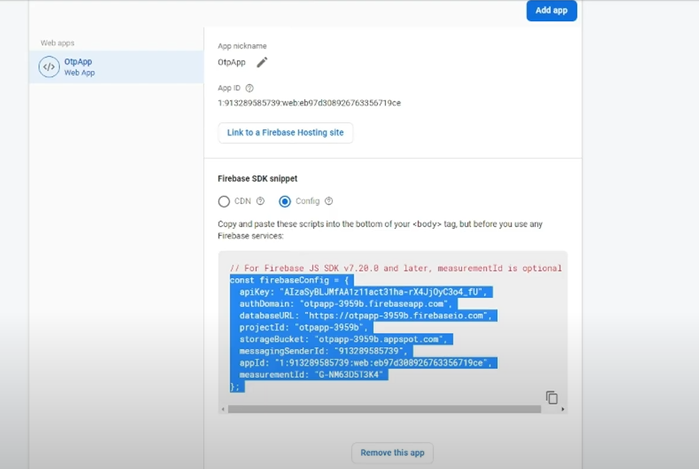Click the scrollbar left arrow in snippet
This screenshot has width=699, height=469.
pos(224,409)
